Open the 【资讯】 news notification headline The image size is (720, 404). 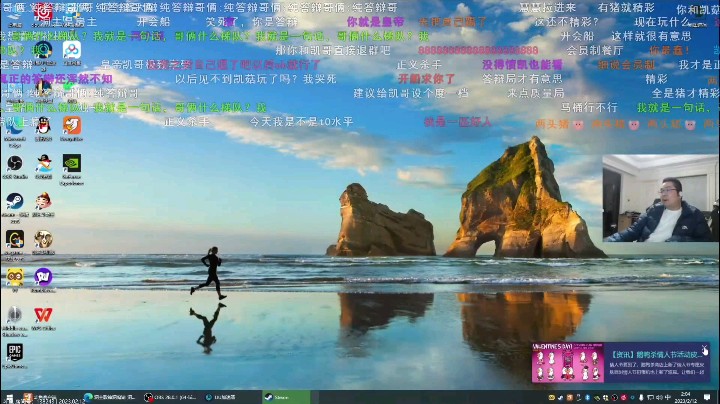click(656, 354)
